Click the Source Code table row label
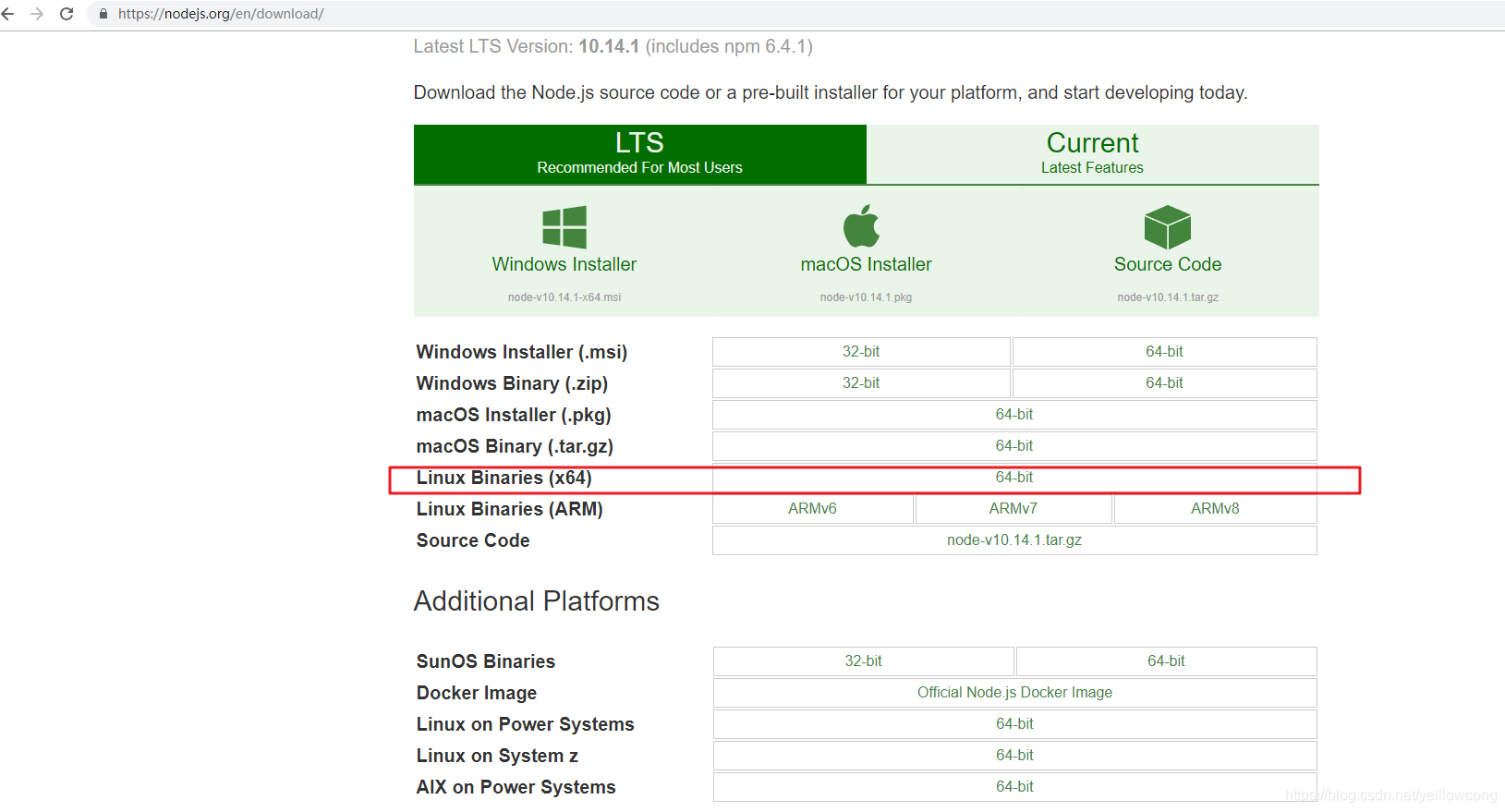The width and height of the screenshot is (1505, 812). [473, 540]
